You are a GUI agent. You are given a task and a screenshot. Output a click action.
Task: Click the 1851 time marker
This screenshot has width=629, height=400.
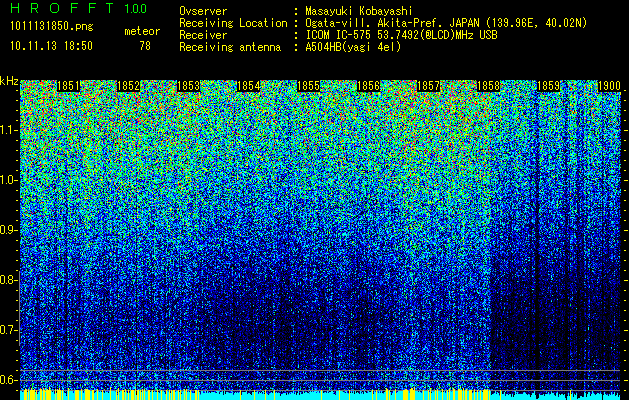(x=68, y=86)
